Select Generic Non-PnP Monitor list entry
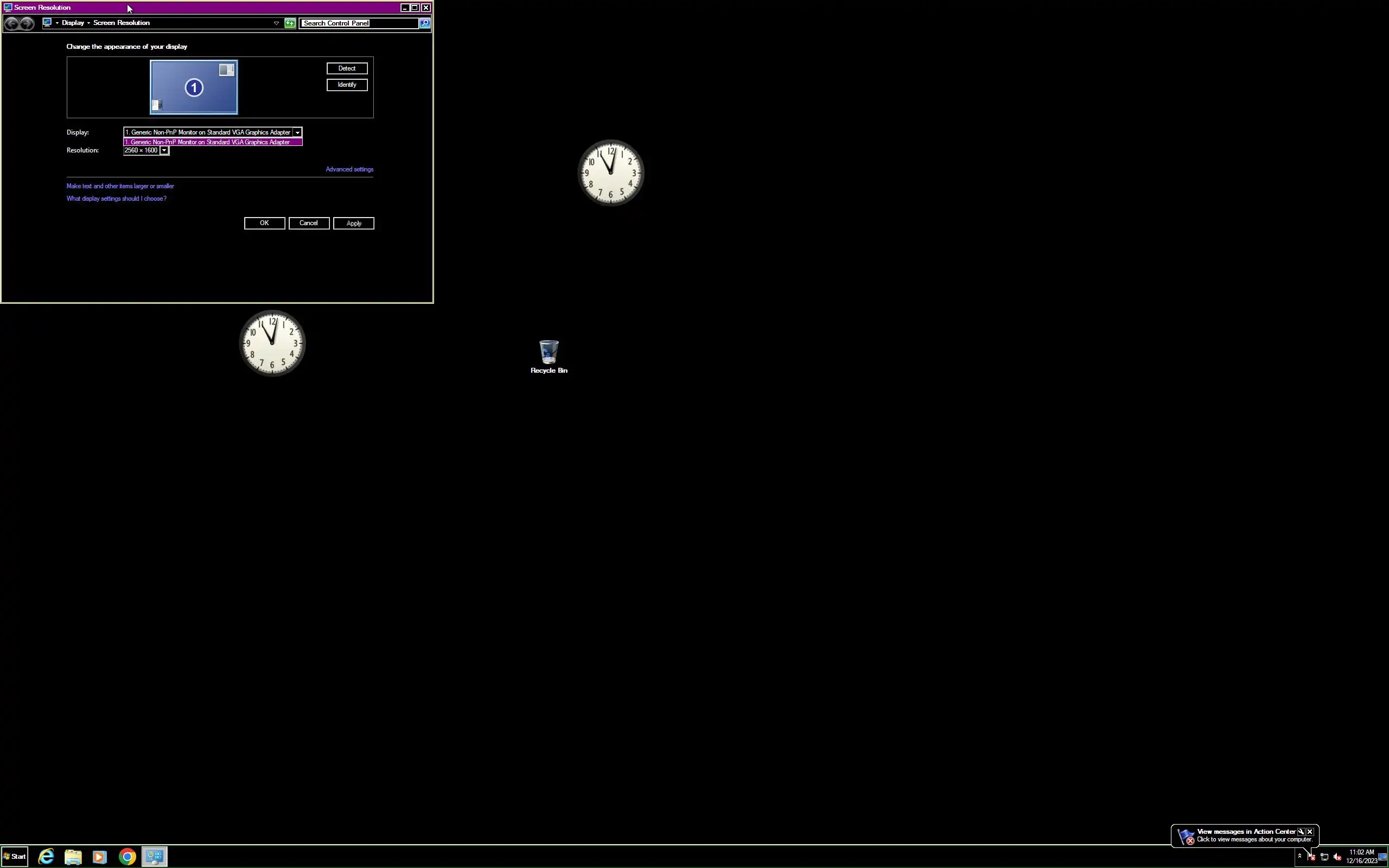This screenshot has height=868, width=1389. [212, 142]
